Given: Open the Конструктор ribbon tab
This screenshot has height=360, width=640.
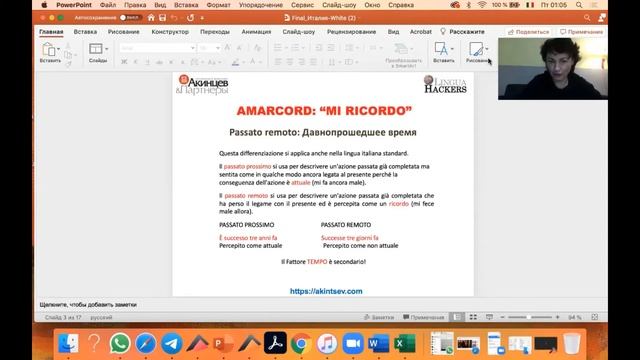Looking at the screenshot, I should (170, 32).
